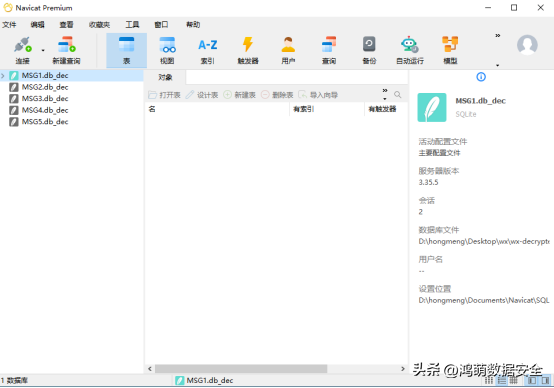Click the MSG5.db_dec SQLite feather icon
The height and width of the screenshot is (388, 554).
[14, 122]
